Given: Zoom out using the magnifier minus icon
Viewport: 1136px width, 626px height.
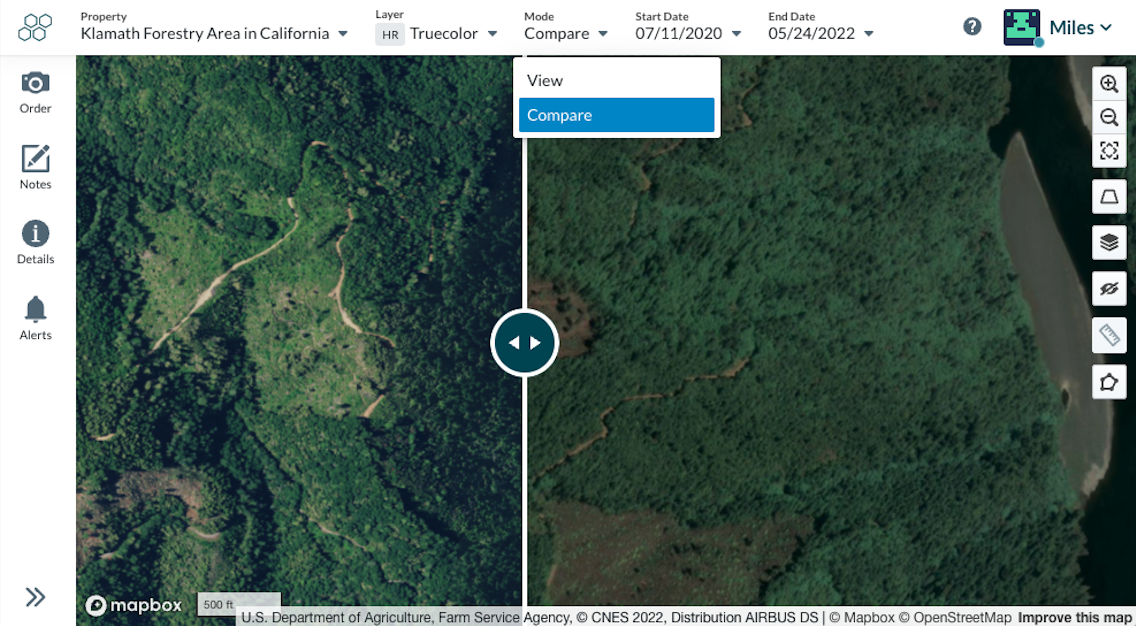Looking at the screenshot, I should click(x=1109, y=117).
